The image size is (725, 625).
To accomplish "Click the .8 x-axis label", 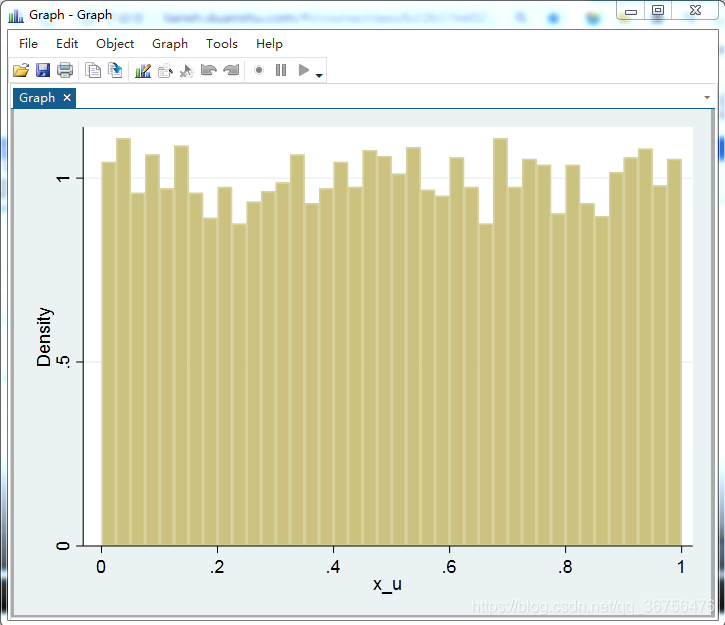I will pos(565,567).
